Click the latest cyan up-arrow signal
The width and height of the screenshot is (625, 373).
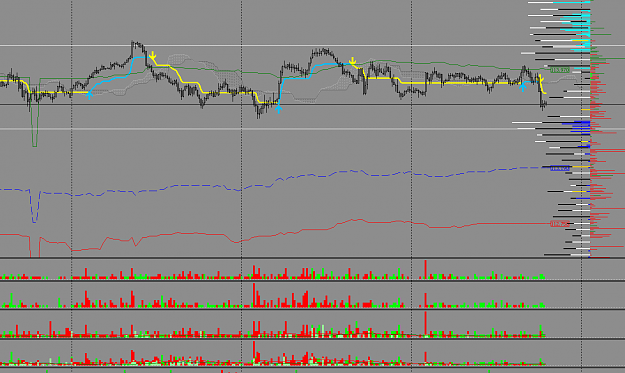point(523,87)
